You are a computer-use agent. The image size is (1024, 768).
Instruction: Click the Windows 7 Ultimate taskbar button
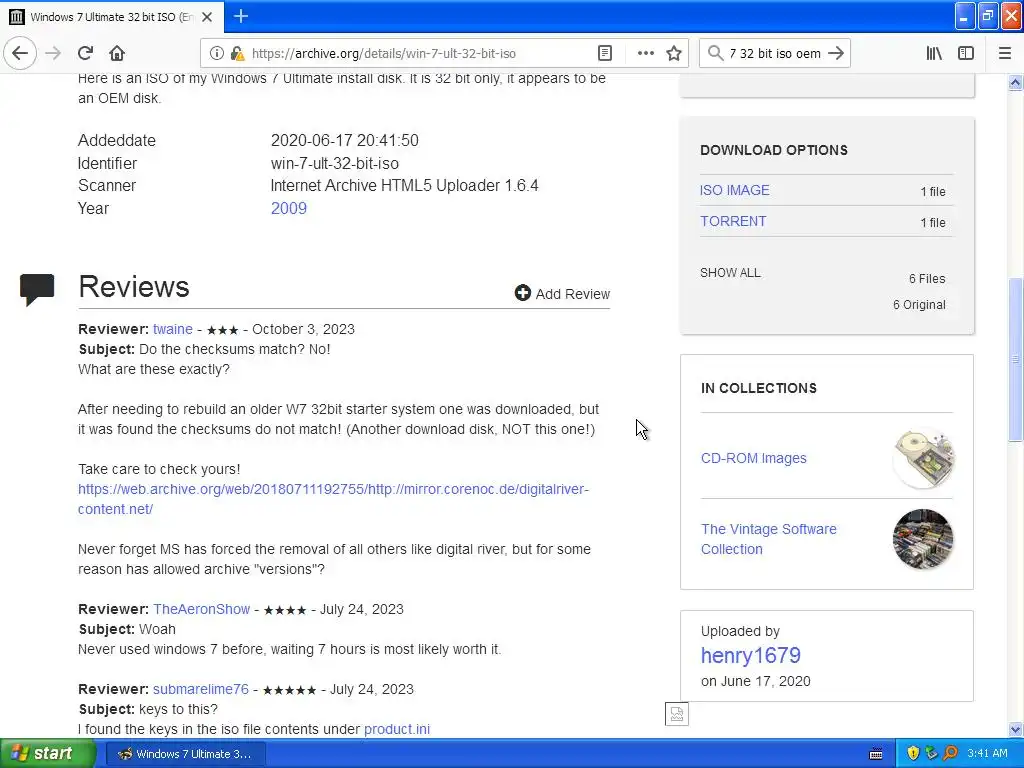click(185, 754)
